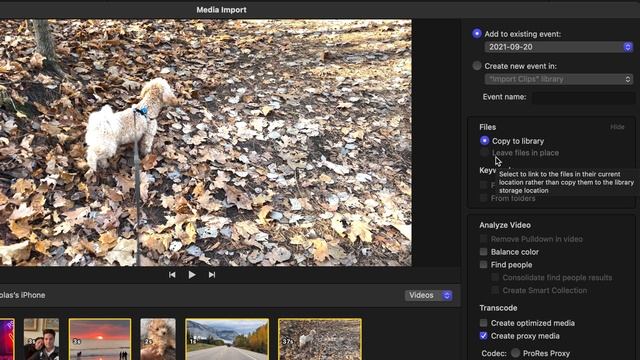Click the Media Import window title

pos(221,10)
